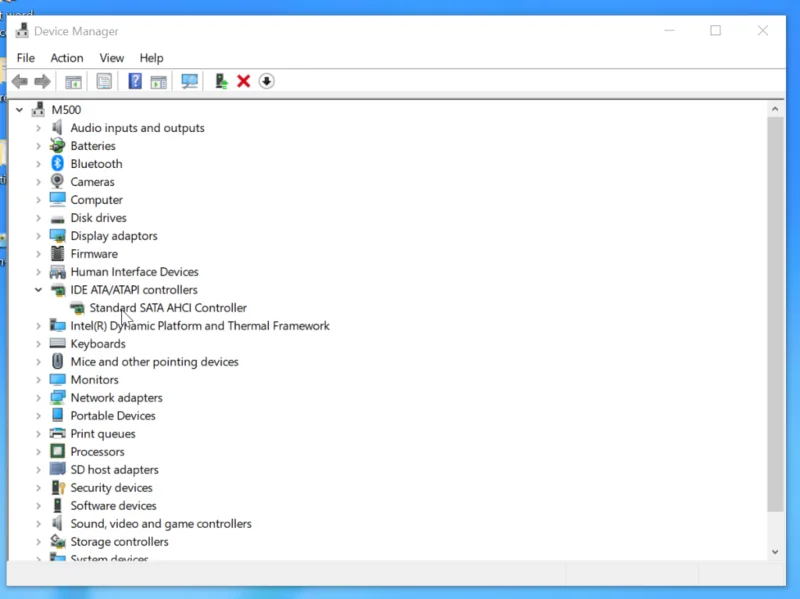
Task: Toggle the show/hide console tree icon
Action: (x=73, y=82)
